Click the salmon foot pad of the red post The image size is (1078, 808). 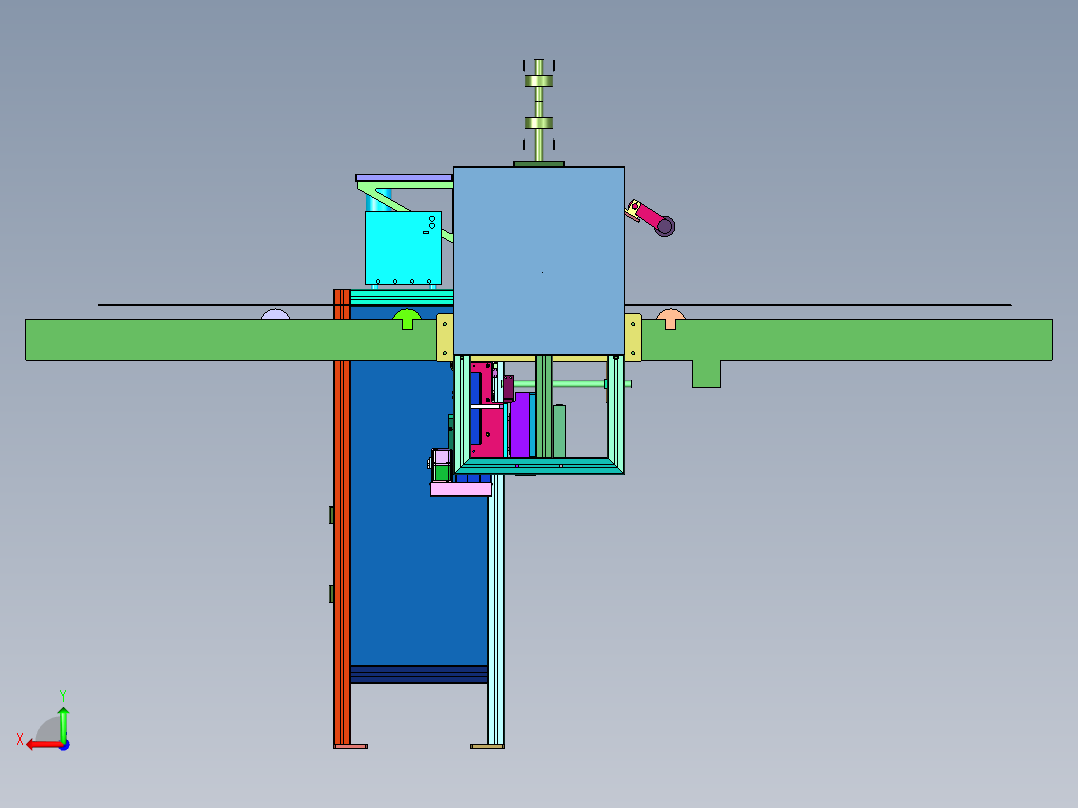pyautogui.click(x=351, y=746)
